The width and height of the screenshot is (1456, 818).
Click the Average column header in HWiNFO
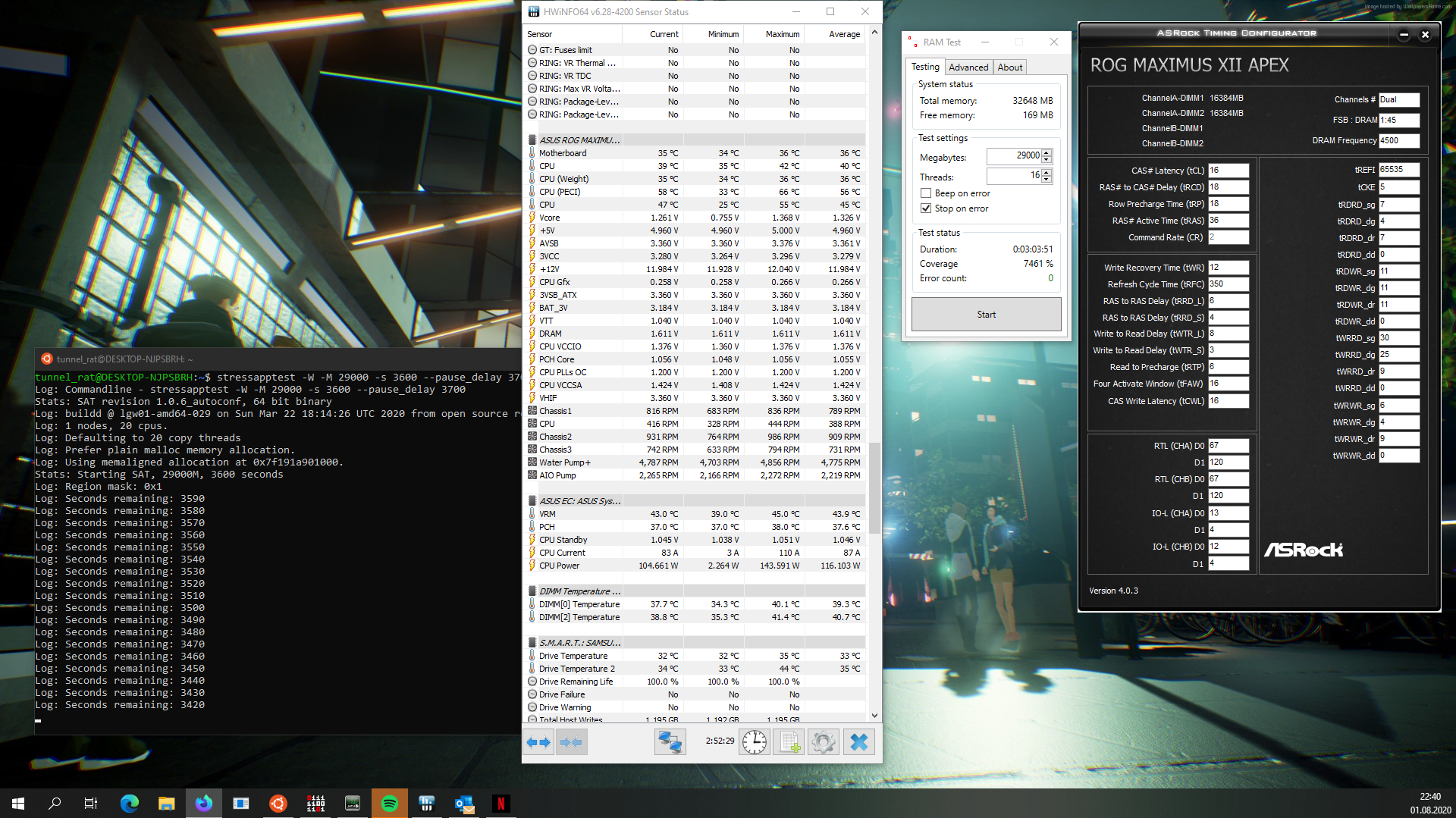pyautogui.click(x=835, y=34)
